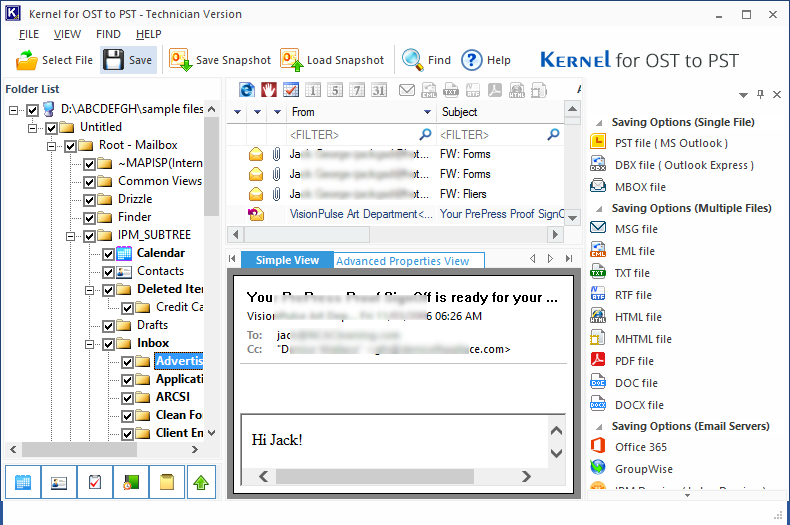Uncheck the Common Views folder checkbox
The height and width of the screenshot is (525, 790).
pos(90,182)
